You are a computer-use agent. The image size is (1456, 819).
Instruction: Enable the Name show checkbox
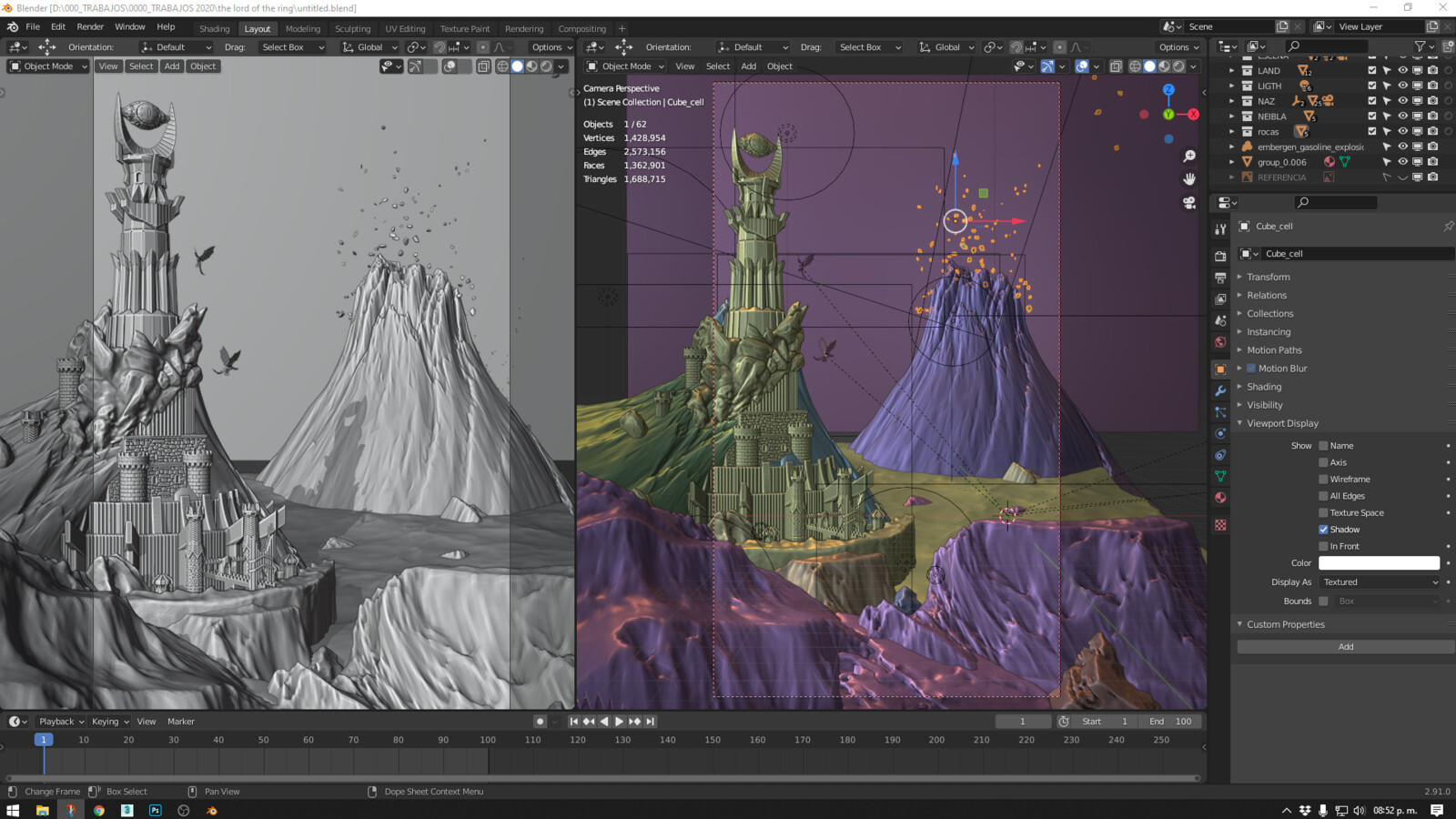point(1323,446)
